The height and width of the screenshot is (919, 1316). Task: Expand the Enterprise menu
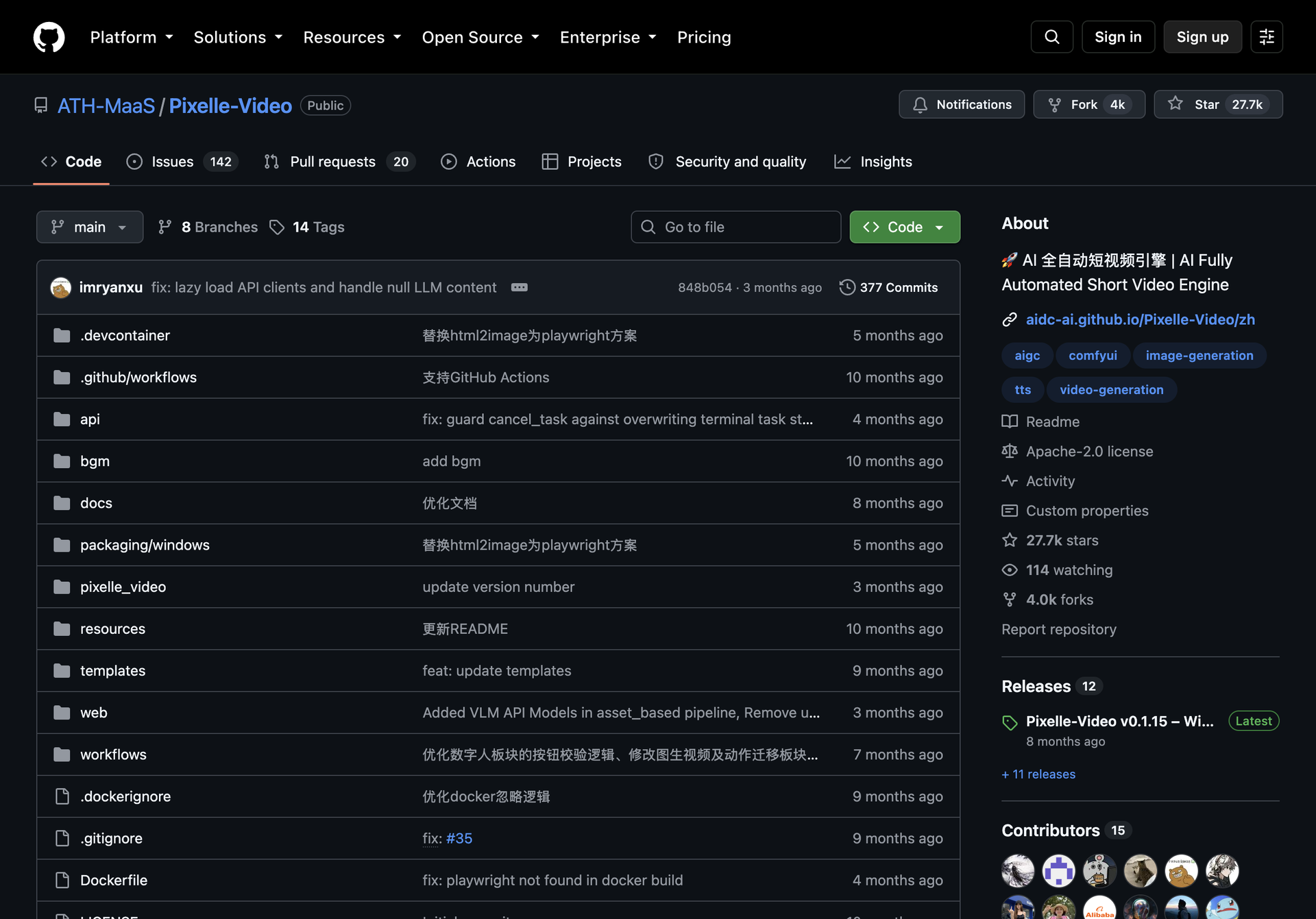[608, 37]
